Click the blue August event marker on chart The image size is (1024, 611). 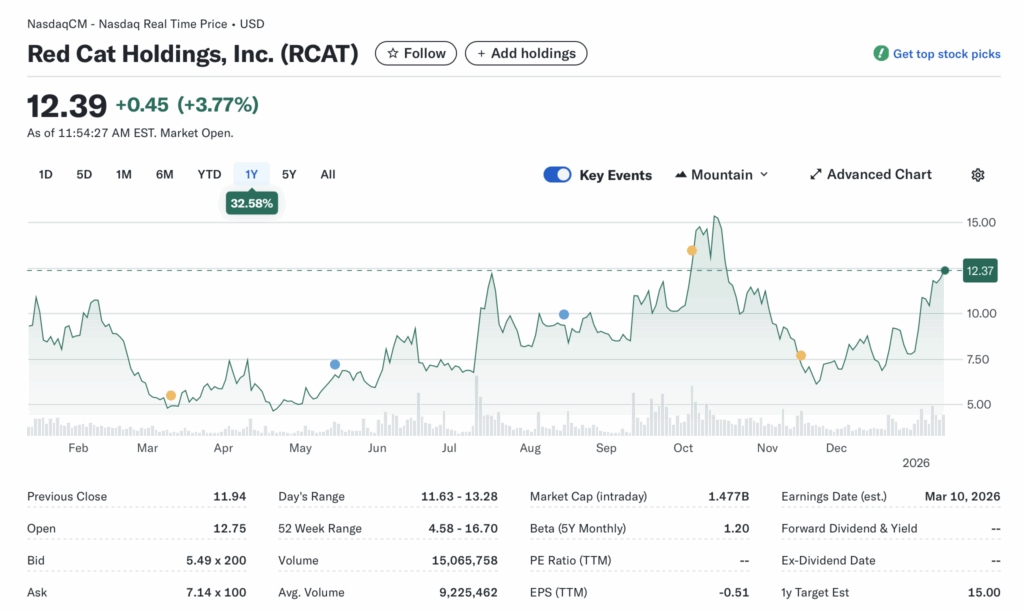[x=564, y=314]
